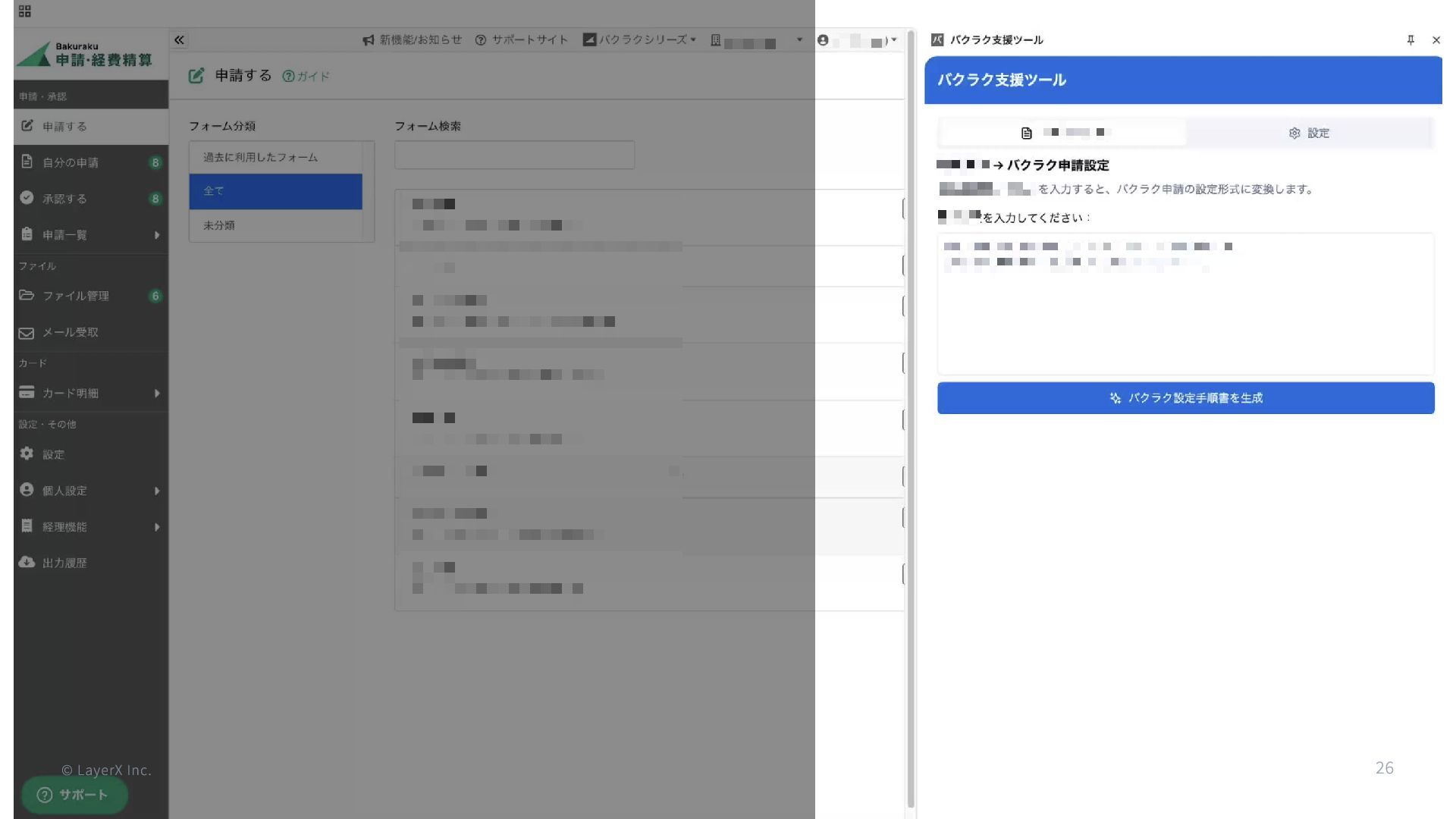The width and height of the screenshot is (1456, 819).
Task: Click the Bakuraku 申請・経費精算 logo
Action: click(x=85, y=55)
